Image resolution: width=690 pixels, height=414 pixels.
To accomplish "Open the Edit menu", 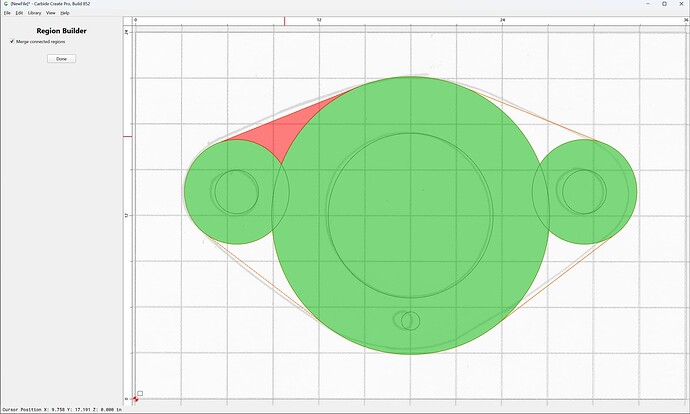I will point(19,13).
